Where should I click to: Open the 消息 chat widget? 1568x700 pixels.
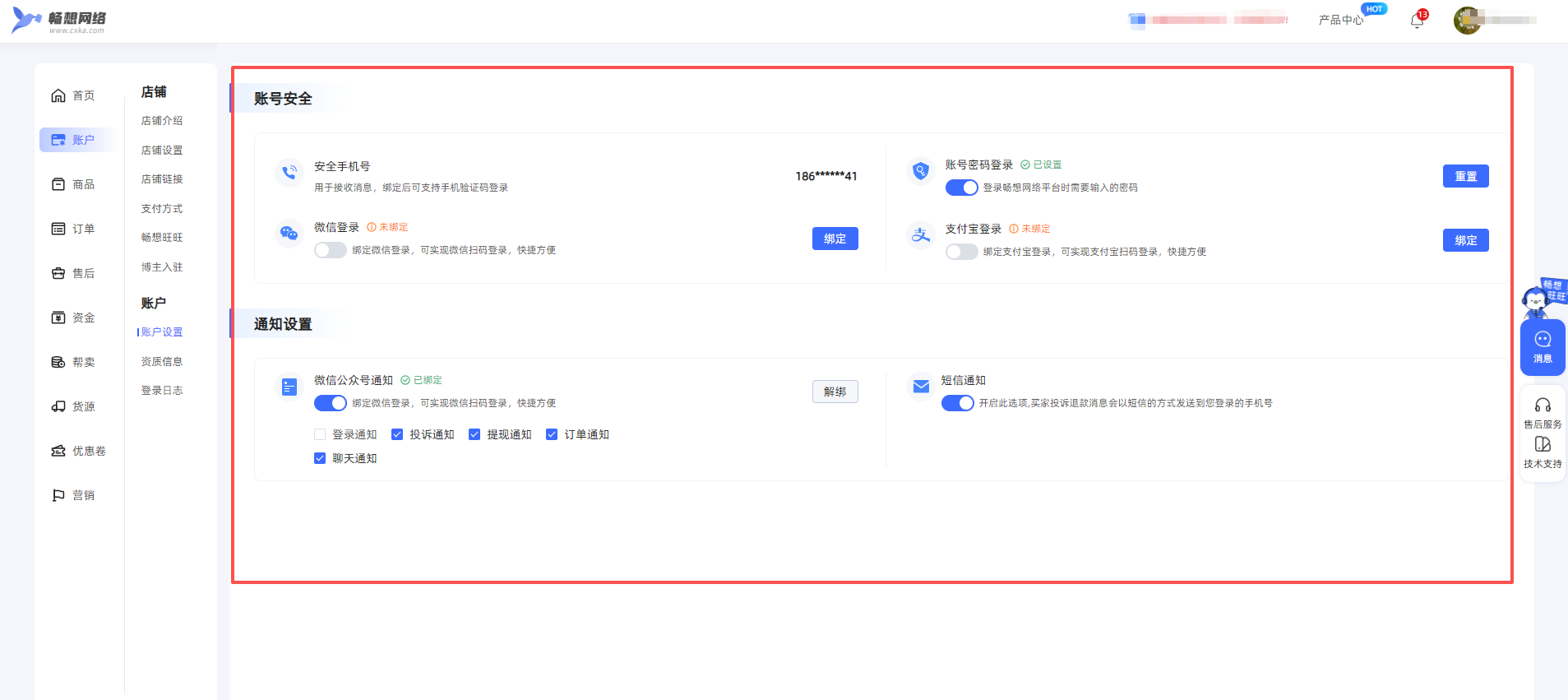pyautogui.click(x=1543, y=346)
